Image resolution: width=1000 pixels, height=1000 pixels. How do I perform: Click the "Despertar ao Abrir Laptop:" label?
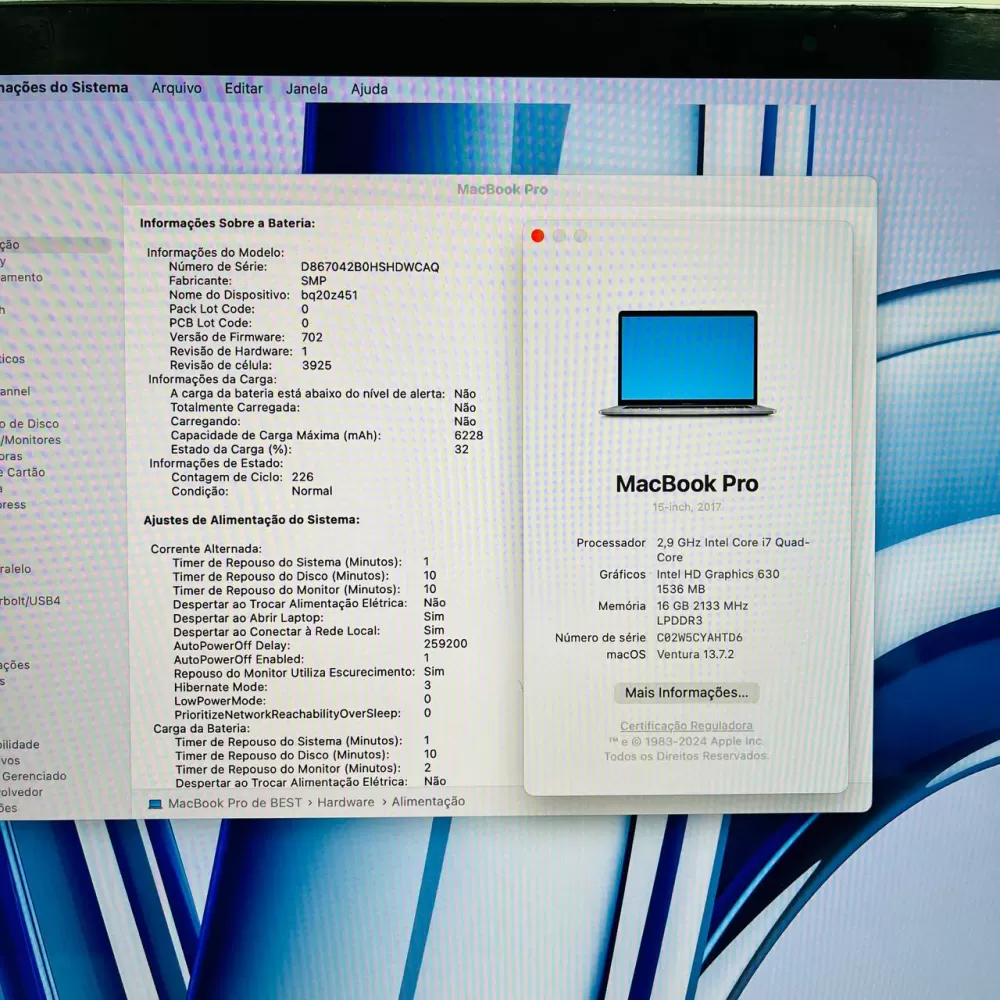point(248,618)
